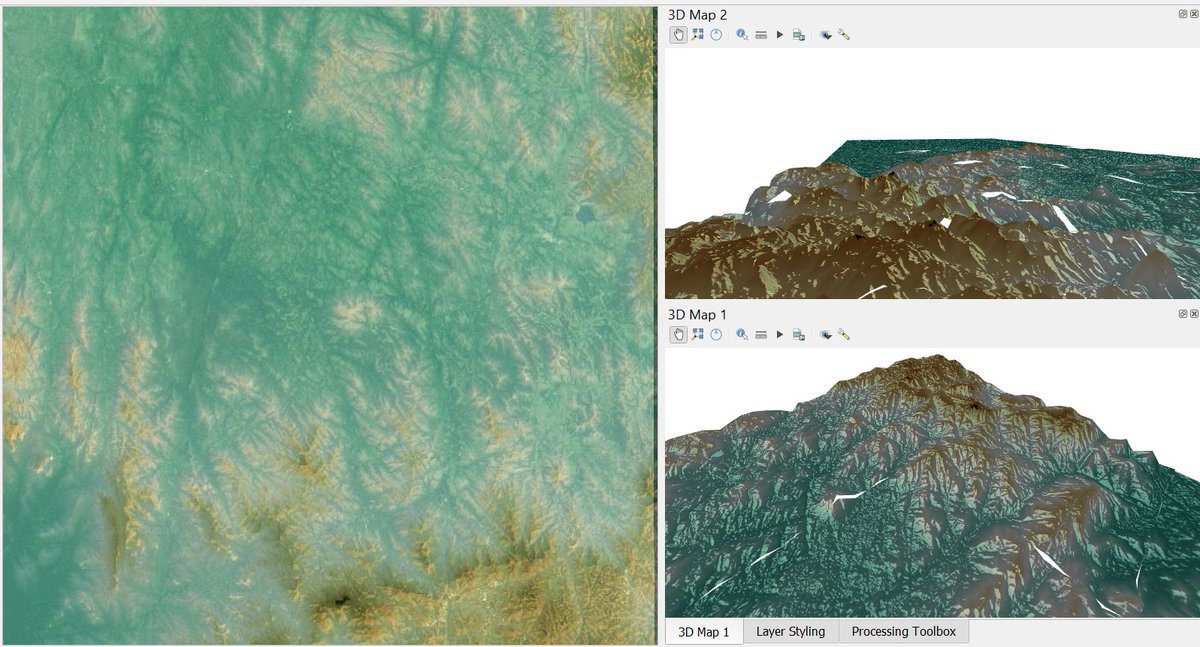Image resolution: width=1200 pixels, height=647 pixels.
Task: Open the configure wrench in 3D Map 1
Action: coord(844,334)
